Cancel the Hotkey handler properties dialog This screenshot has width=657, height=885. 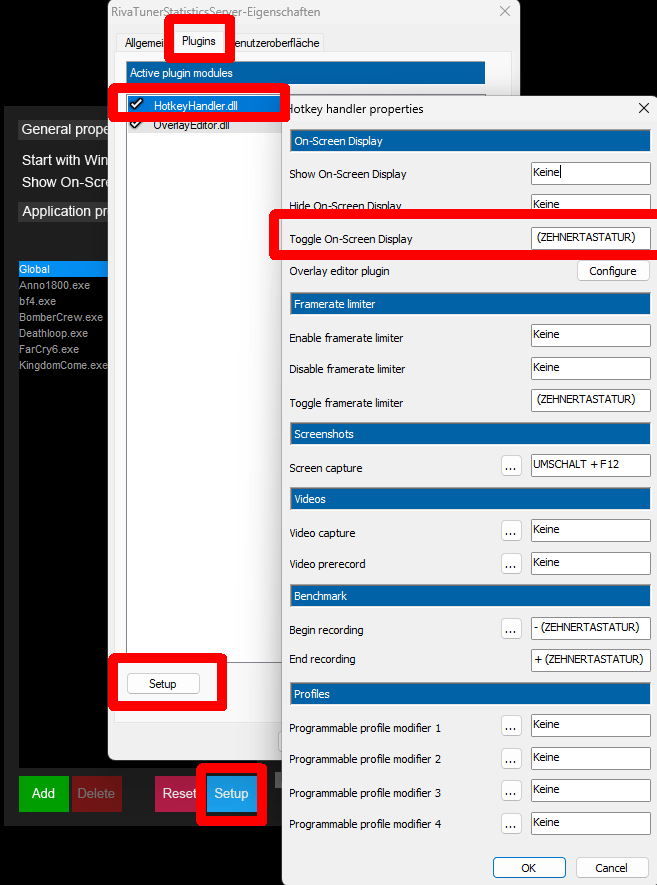[x=611, y=868]
